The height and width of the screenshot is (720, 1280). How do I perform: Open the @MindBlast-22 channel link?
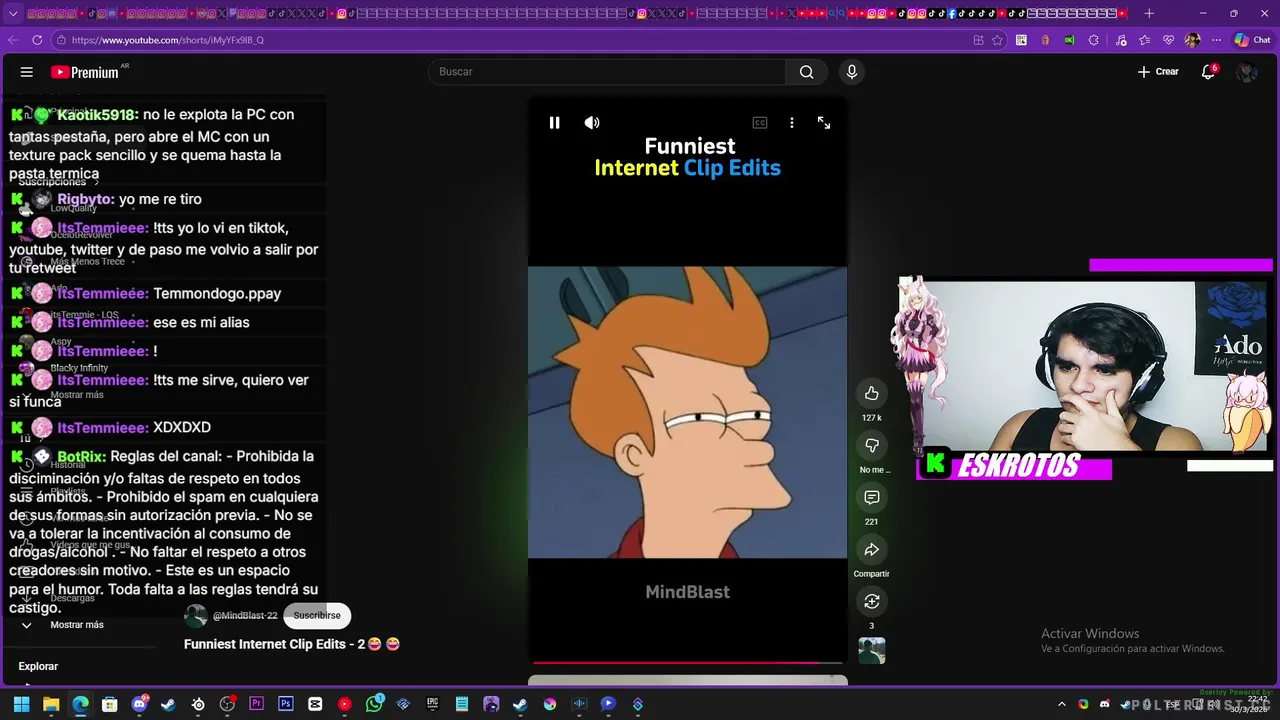tap(245, 616)
